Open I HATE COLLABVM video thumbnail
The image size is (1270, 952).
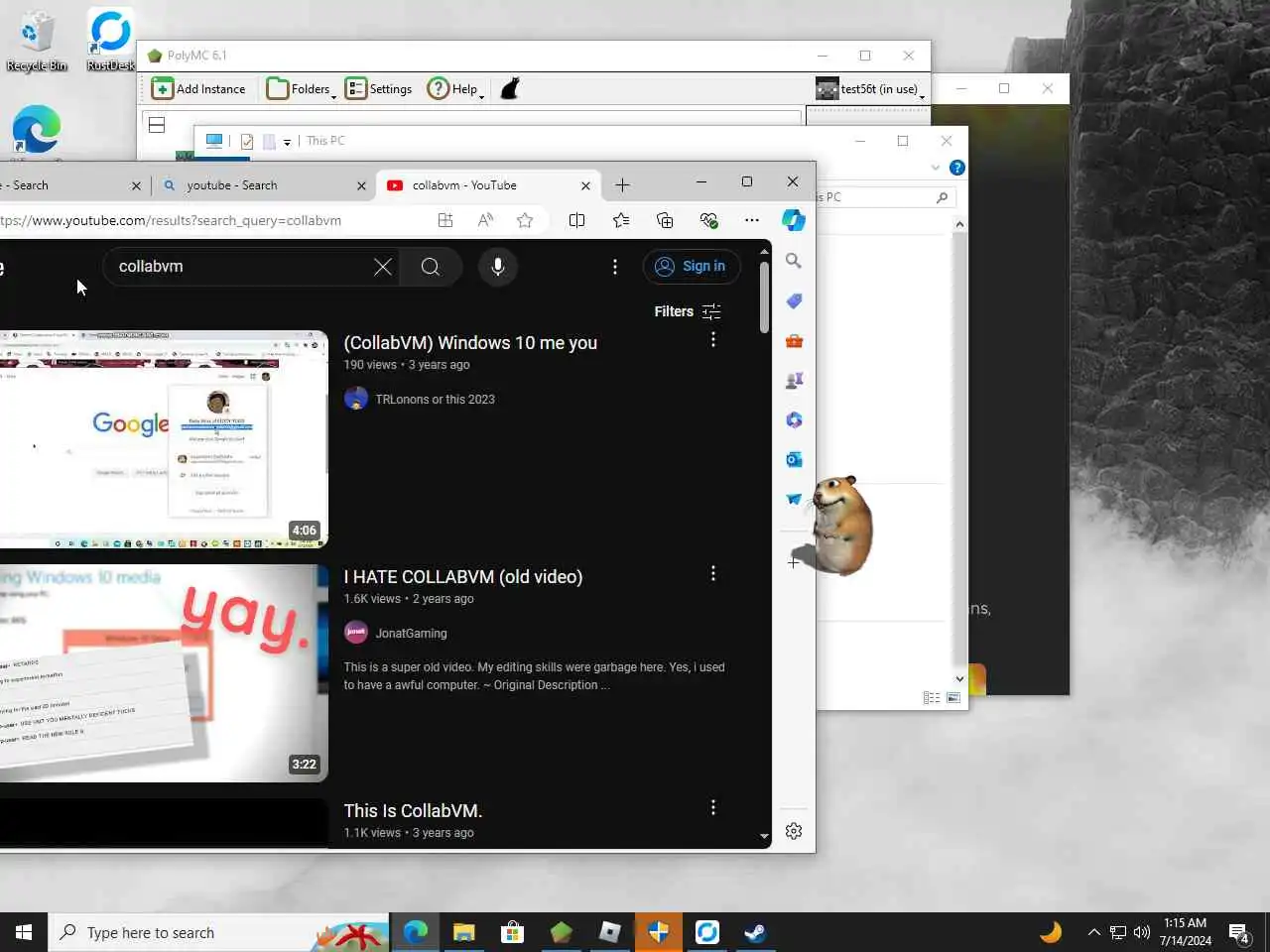click(x=164, y=673)
